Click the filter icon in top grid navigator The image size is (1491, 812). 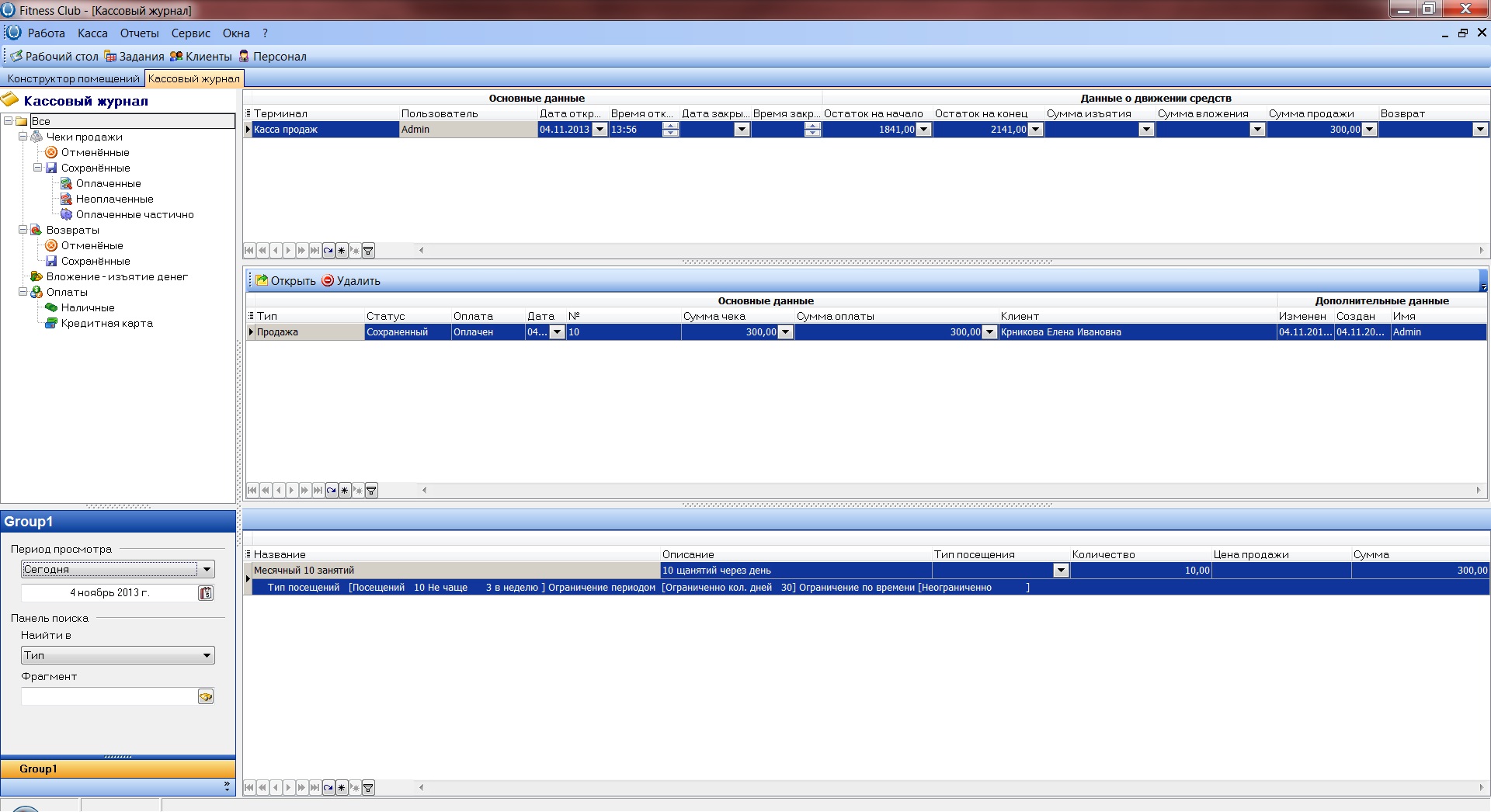tap(369, 251)
